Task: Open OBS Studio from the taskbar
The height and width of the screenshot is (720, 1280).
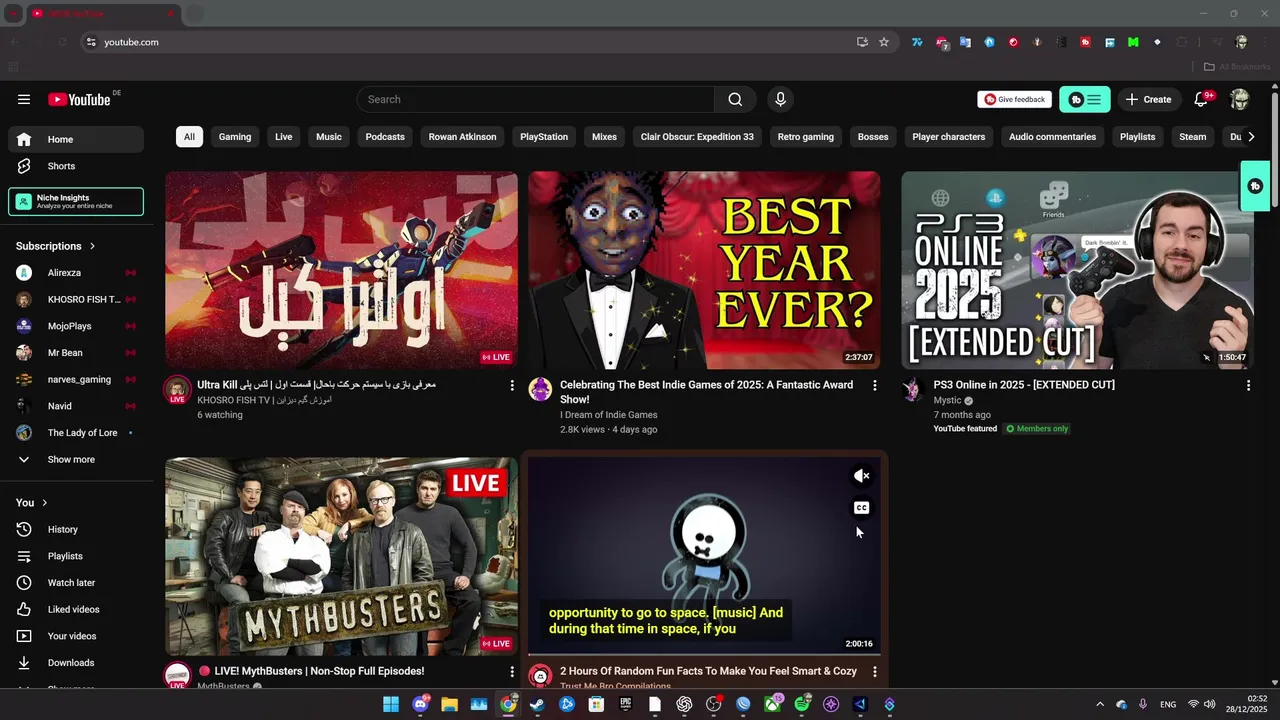Action: [713, 704]
